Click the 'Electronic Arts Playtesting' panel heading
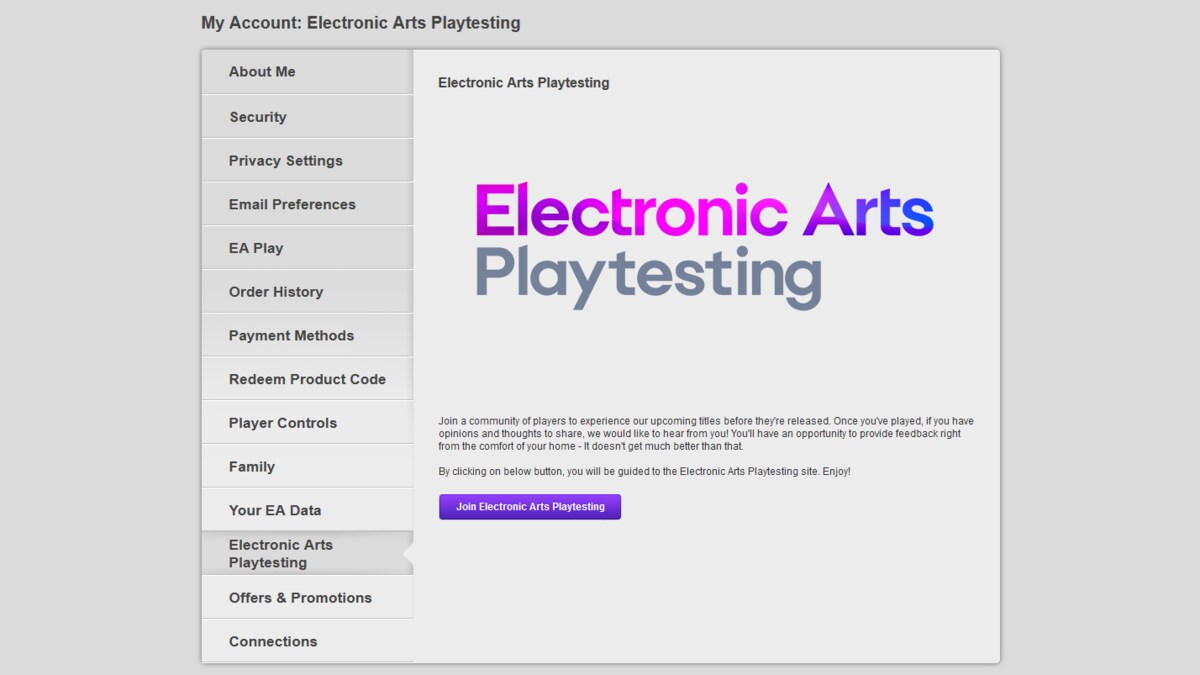This screenshot has width=1200, height=675. 524,83
